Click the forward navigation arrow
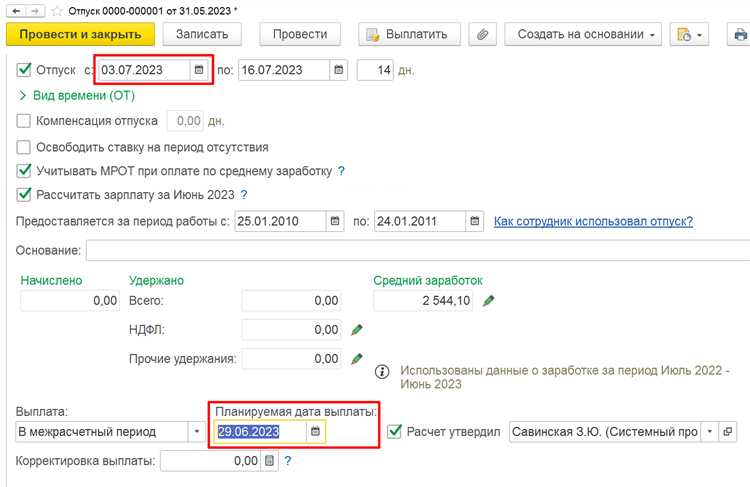The image size is (750, 487). click(x=35, y=11)
